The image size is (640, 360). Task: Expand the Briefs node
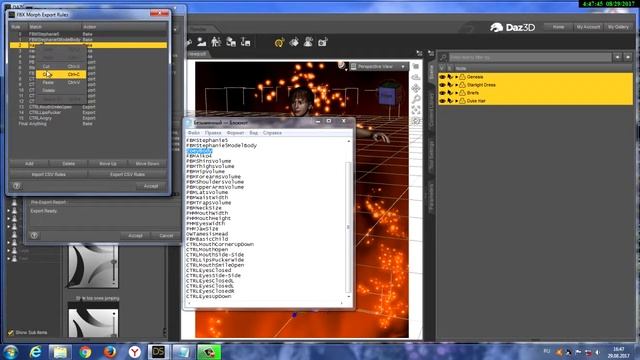tap(456, 93)
